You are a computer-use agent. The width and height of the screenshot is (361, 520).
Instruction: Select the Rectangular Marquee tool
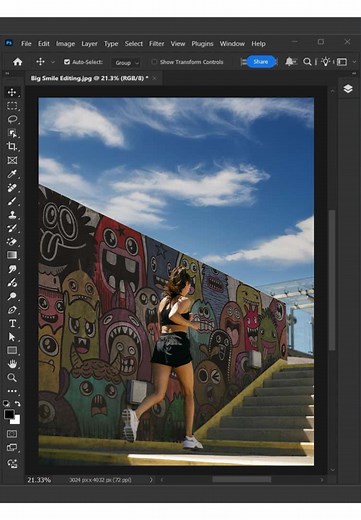12,106
